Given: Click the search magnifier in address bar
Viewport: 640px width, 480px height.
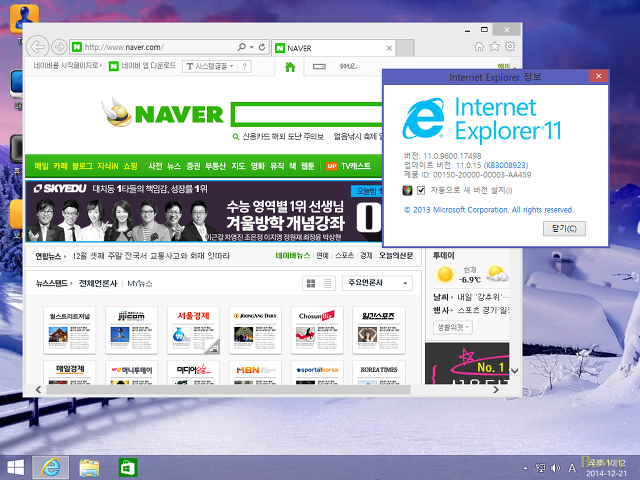Looking at the screenshot, I should click(x=242, y=47).
